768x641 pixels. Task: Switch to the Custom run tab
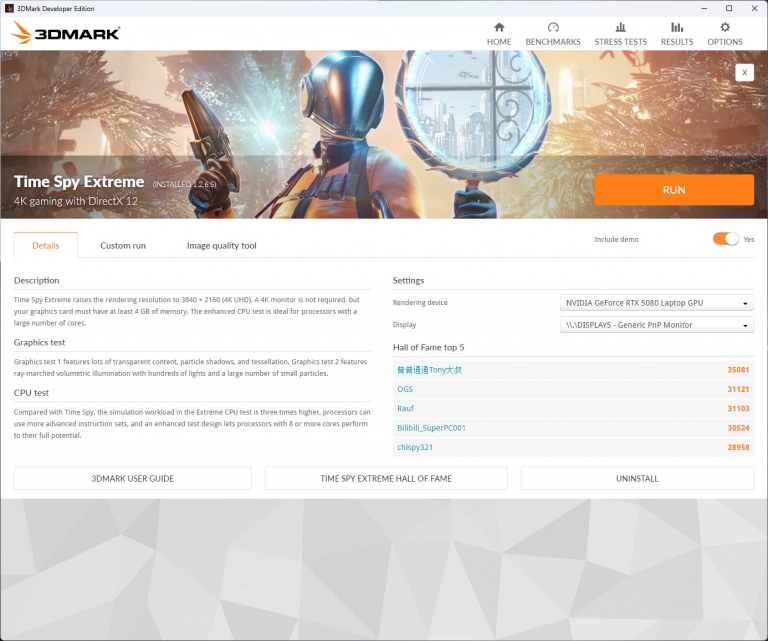pyautogui.click(x=123, y=245)
